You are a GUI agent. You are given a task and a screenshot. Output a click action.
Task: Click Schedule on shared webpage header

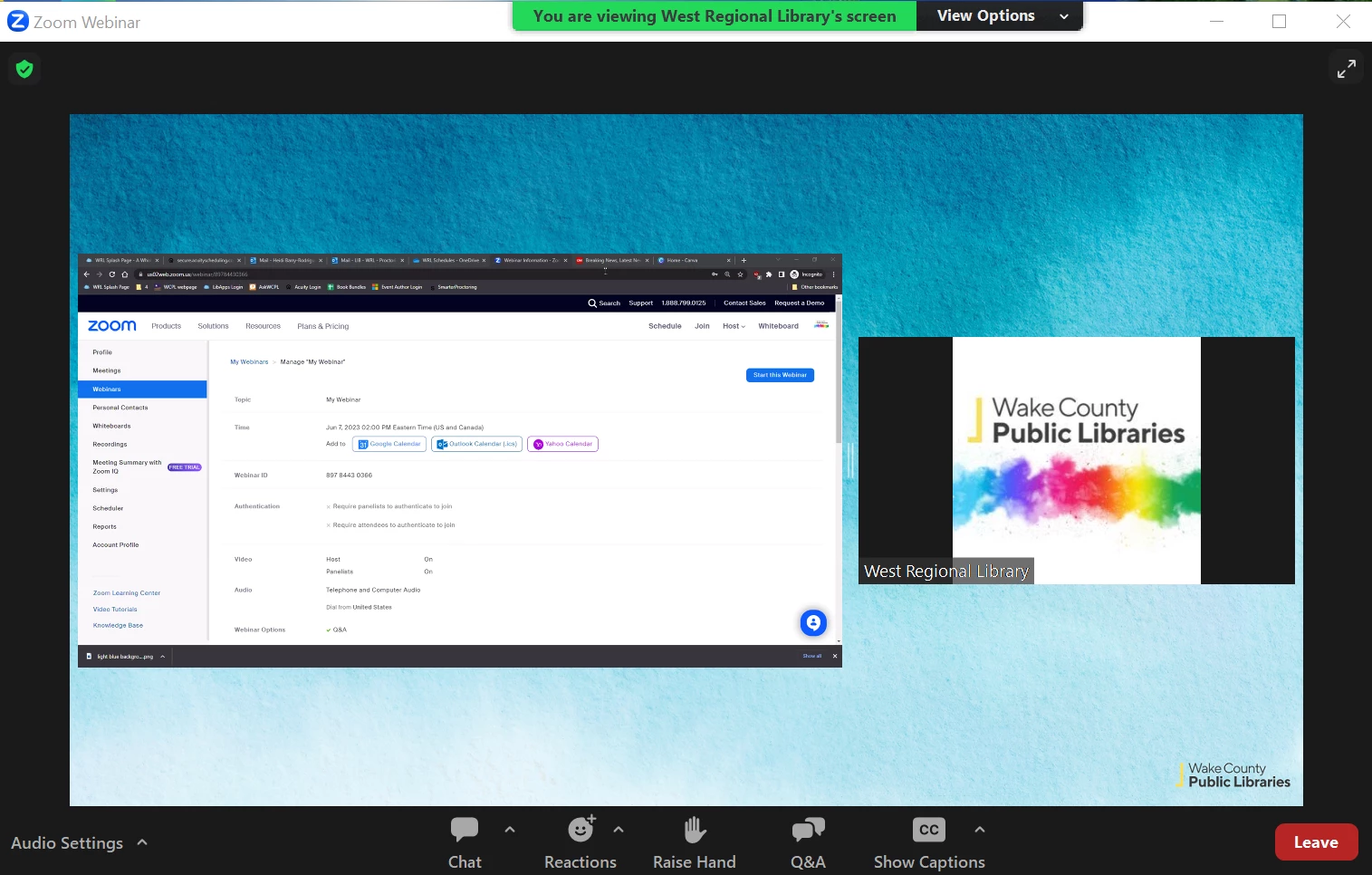click(x=665, y=326)
